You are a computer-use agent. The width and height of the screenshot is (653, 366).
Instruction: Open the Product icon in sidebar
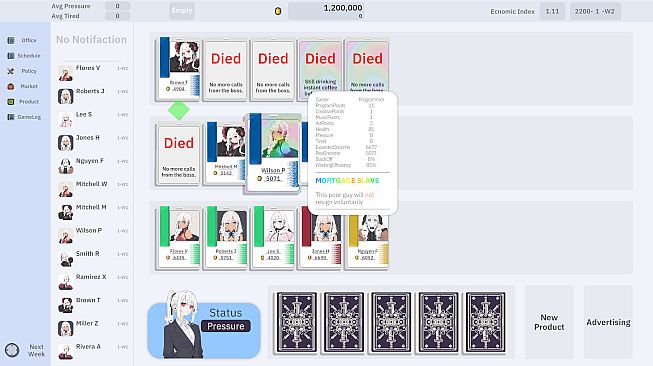coord(11,102)
